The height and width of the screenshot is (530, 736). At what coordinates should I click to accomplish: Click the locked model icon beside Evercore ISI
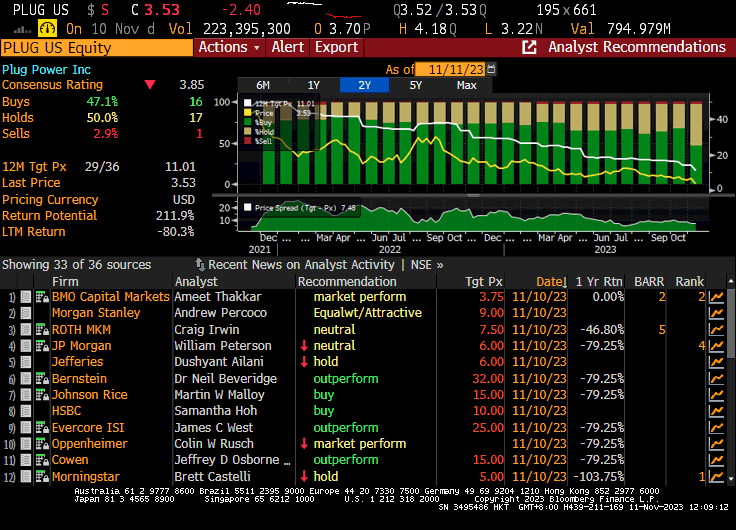pos(42,428)
